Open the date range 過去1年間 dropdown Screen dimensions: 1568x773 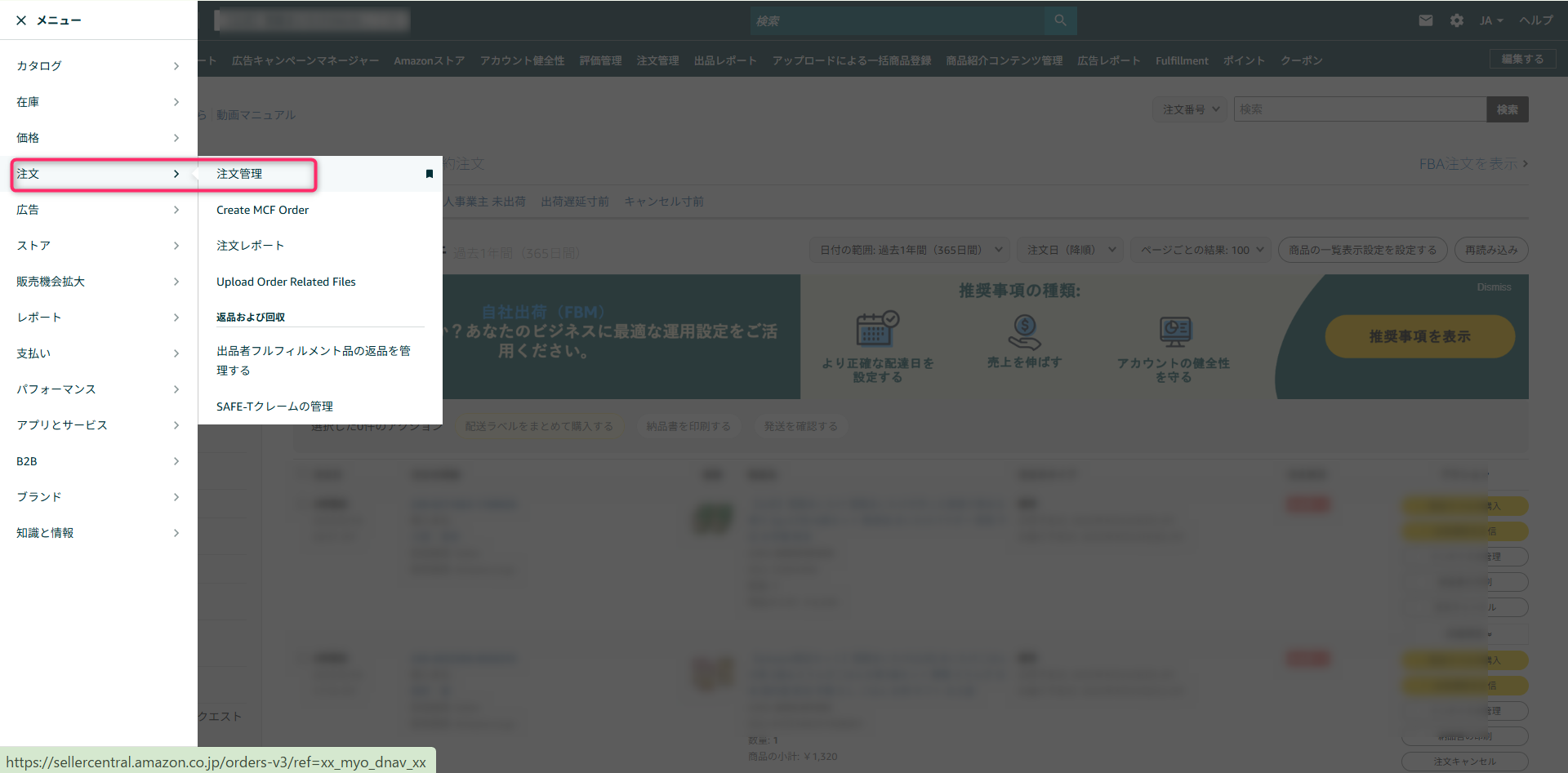click(x=910, y=250)
